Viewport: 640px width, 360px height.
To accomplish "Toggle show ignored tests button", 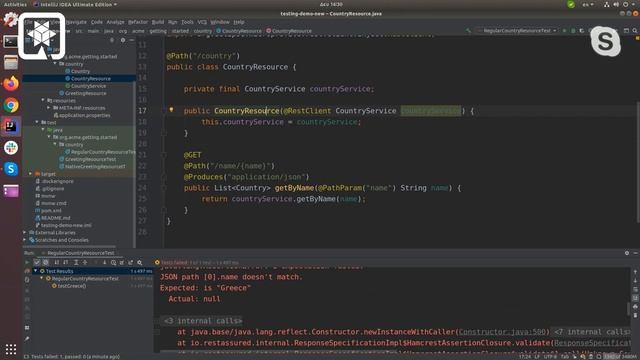I will pos(46,262).
